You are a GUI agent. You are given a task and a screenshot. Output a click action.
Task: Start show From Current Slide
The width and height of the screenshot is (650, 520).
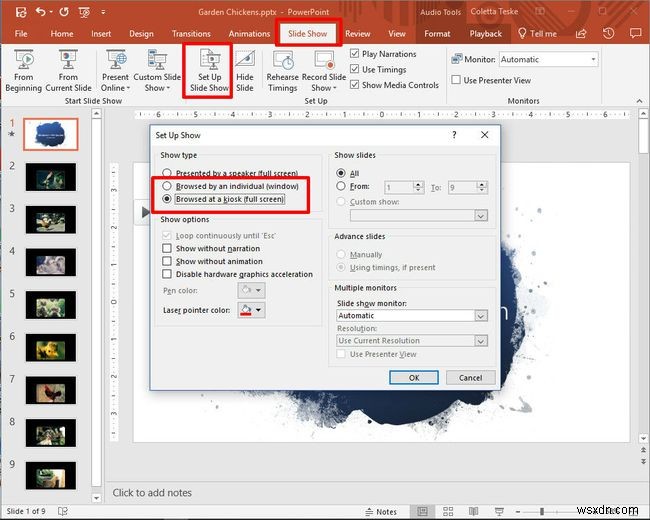68,70
